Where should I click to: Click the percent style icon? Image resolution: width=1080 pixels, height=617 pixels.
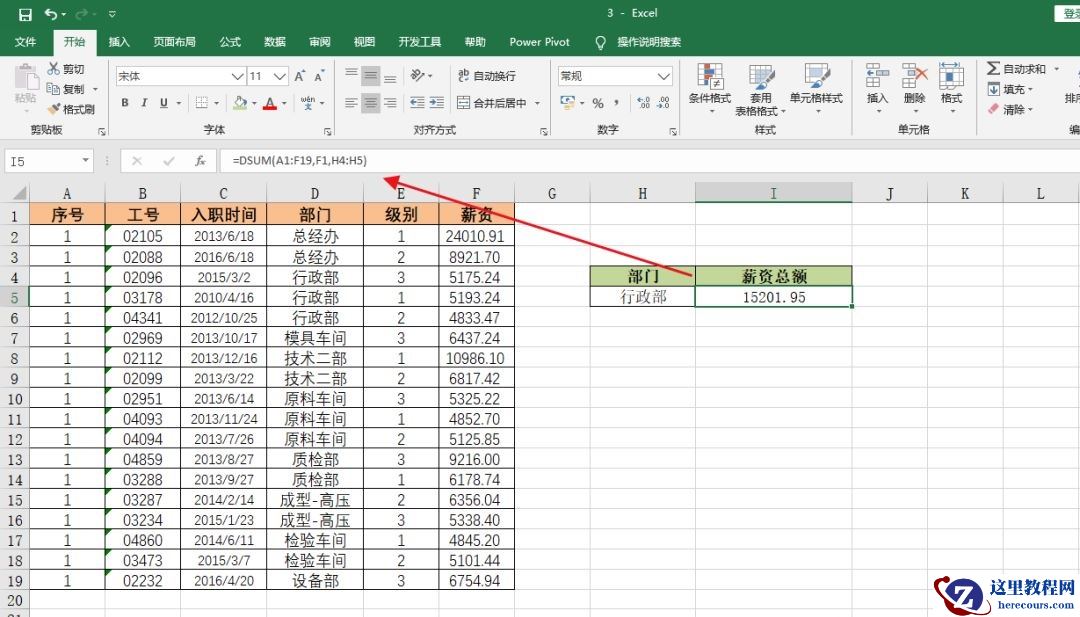click(x=598, y=103)
